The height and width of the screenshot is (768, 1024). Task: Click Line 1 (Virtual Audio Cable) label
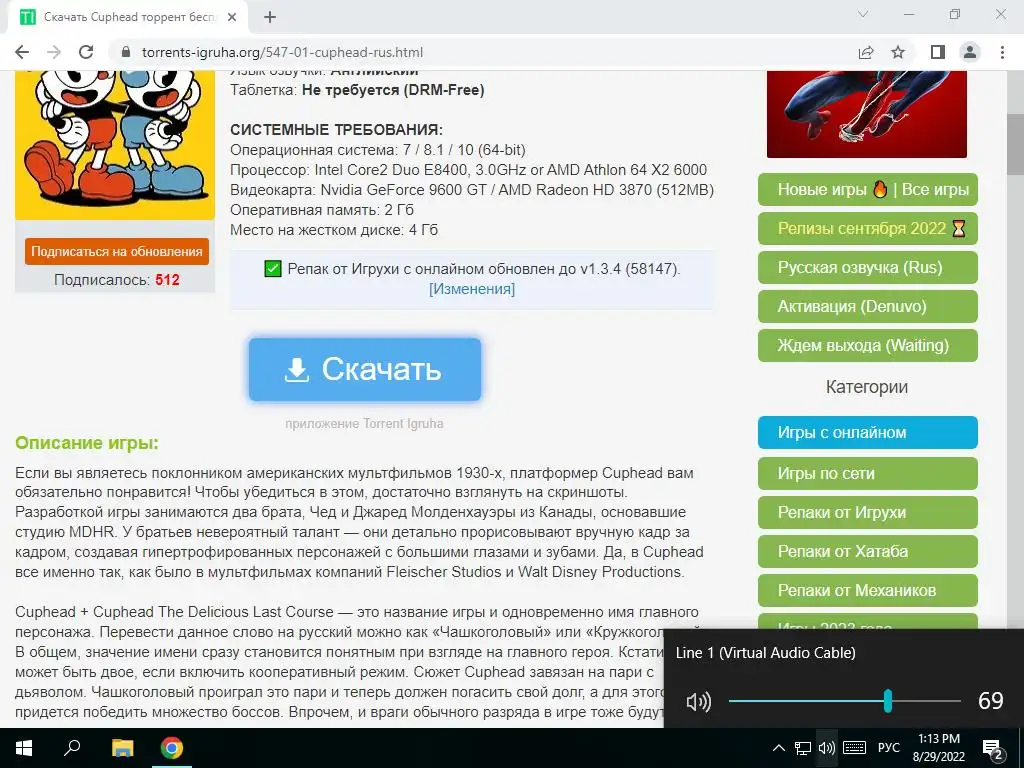765,652
